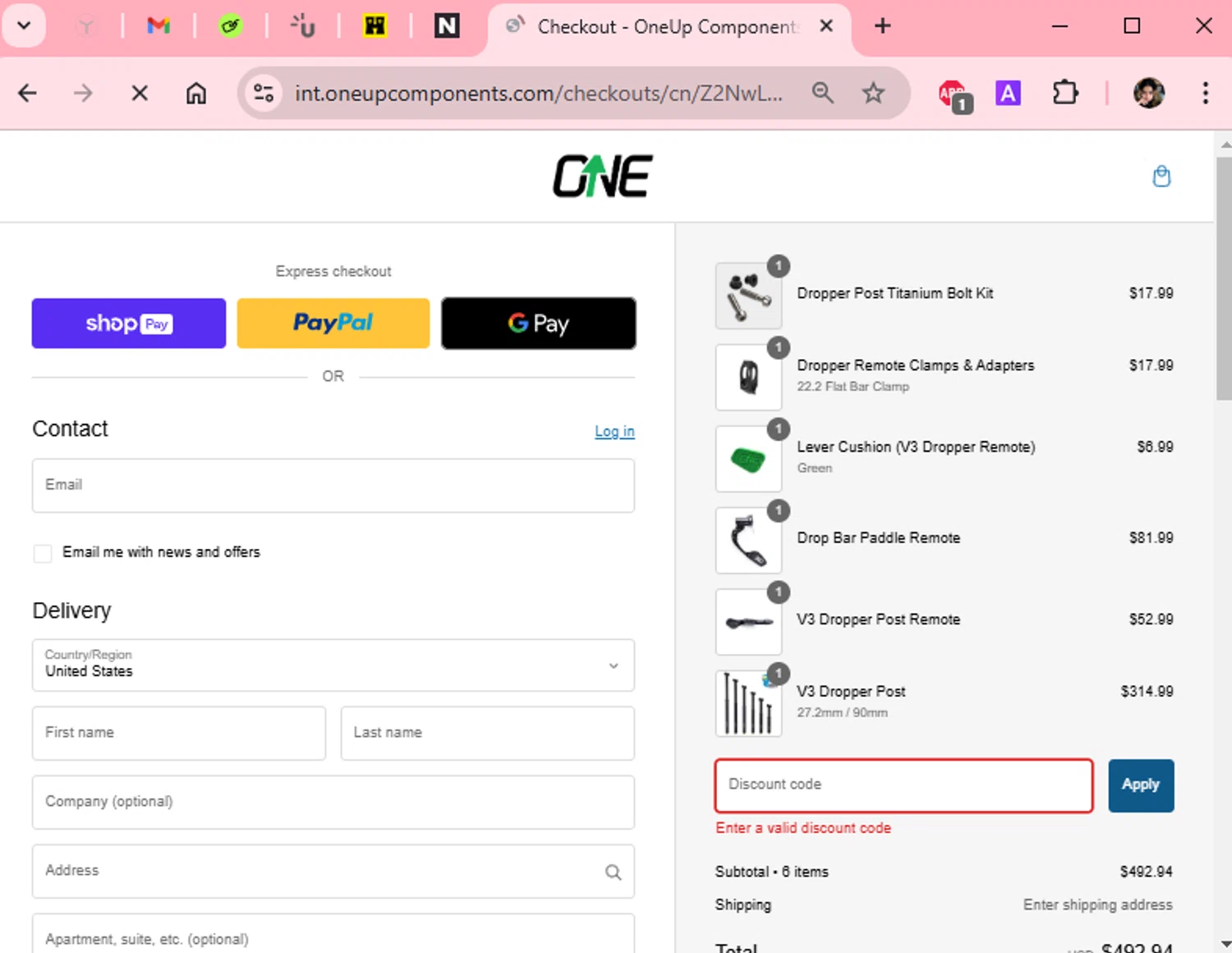Pay with PayPal

coord(333,323)
